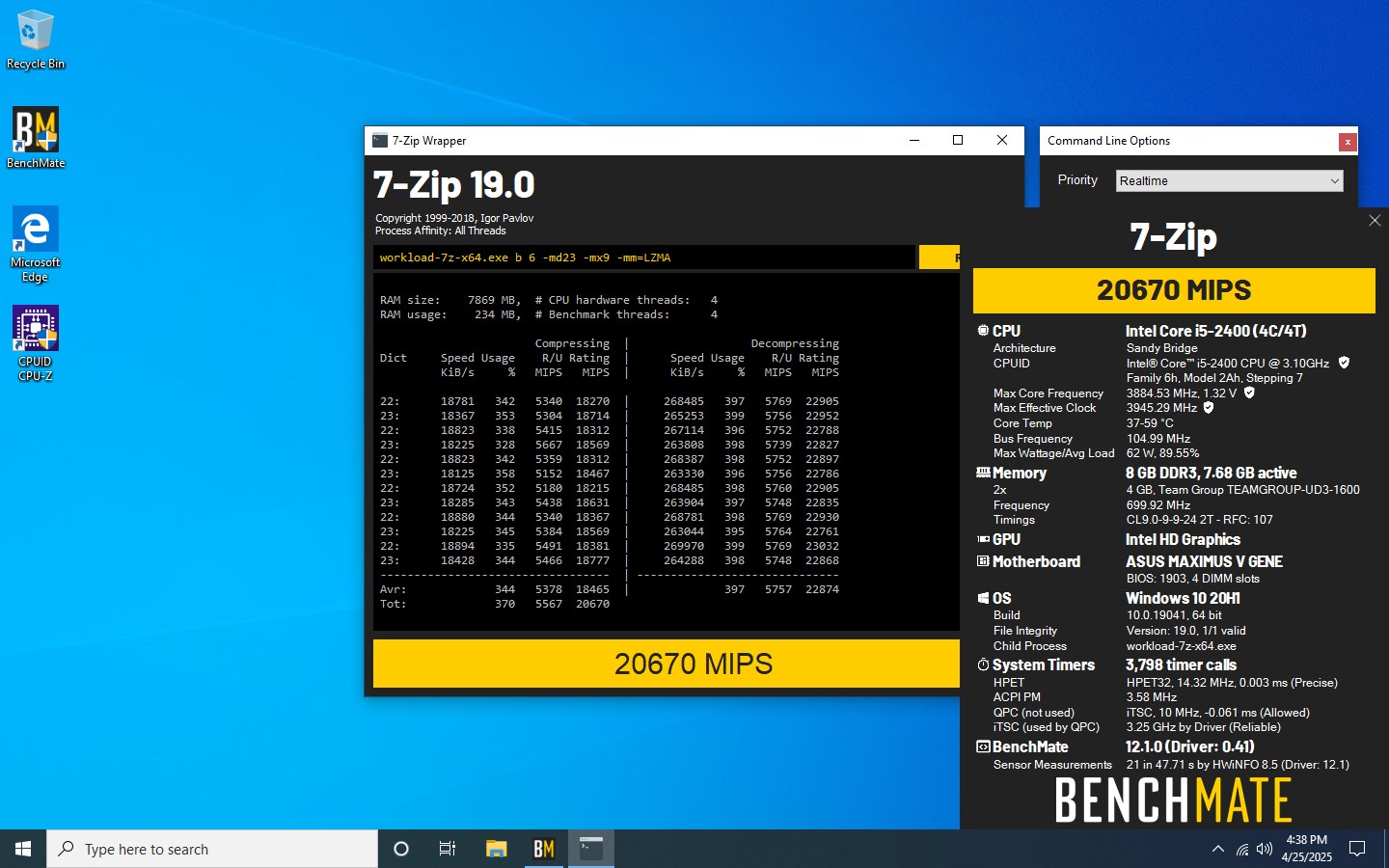Click the Memory section icon in BenchMate panel
1389x868 pixels.
pos(983,473)
